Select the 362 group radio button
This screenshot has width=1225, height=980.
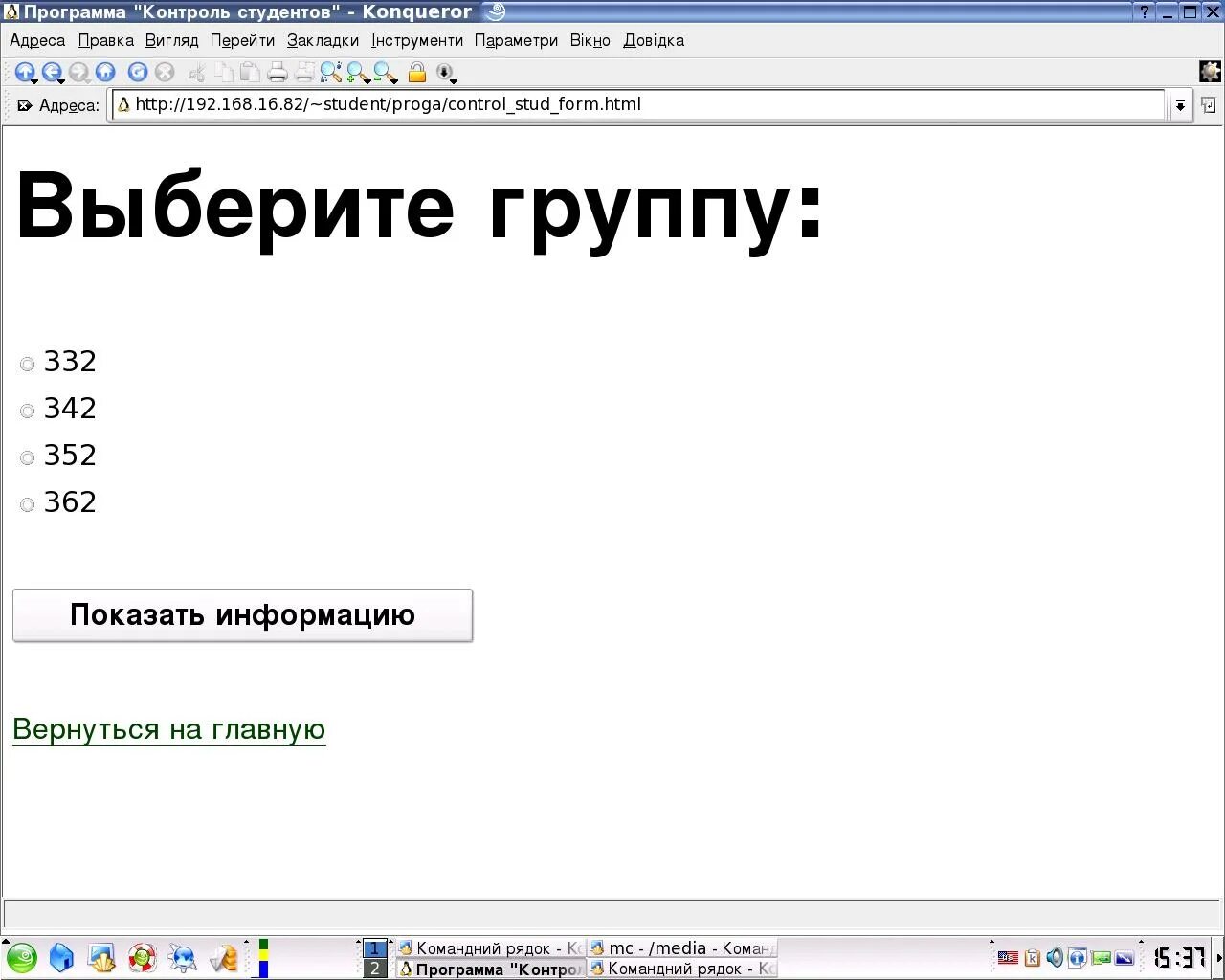pos(28,504)
